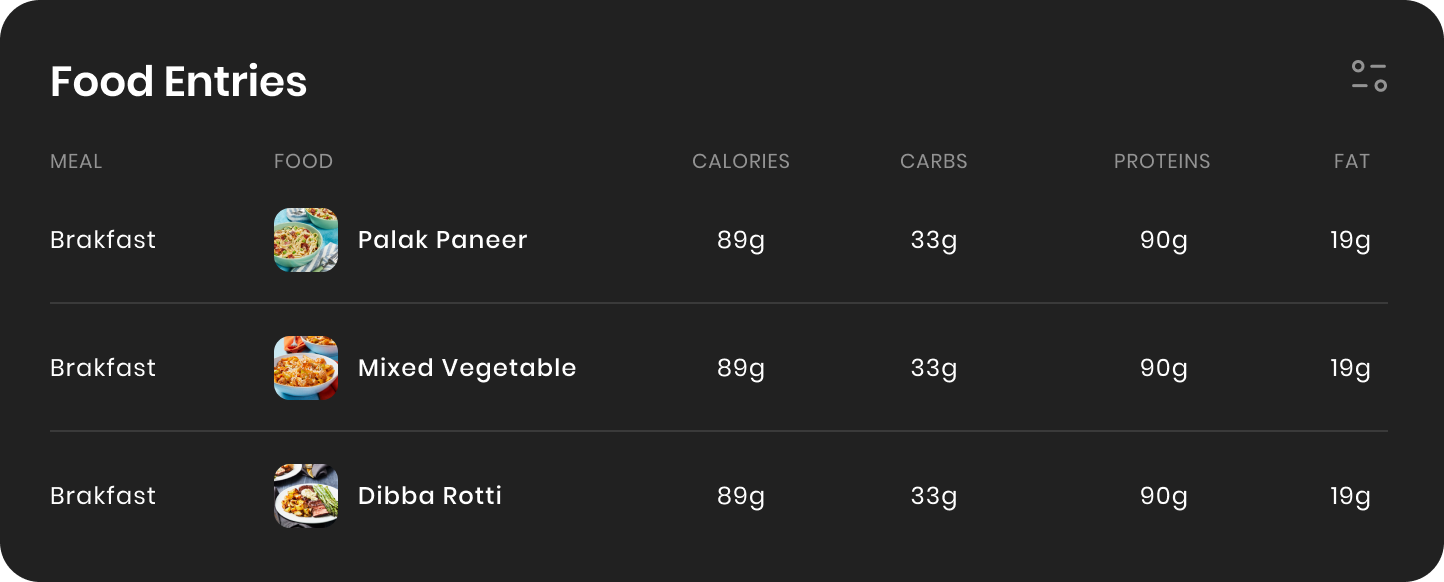Sort by the CALORIES column header
Viewport: 1444px width, 582px height.
pos(741,161)
